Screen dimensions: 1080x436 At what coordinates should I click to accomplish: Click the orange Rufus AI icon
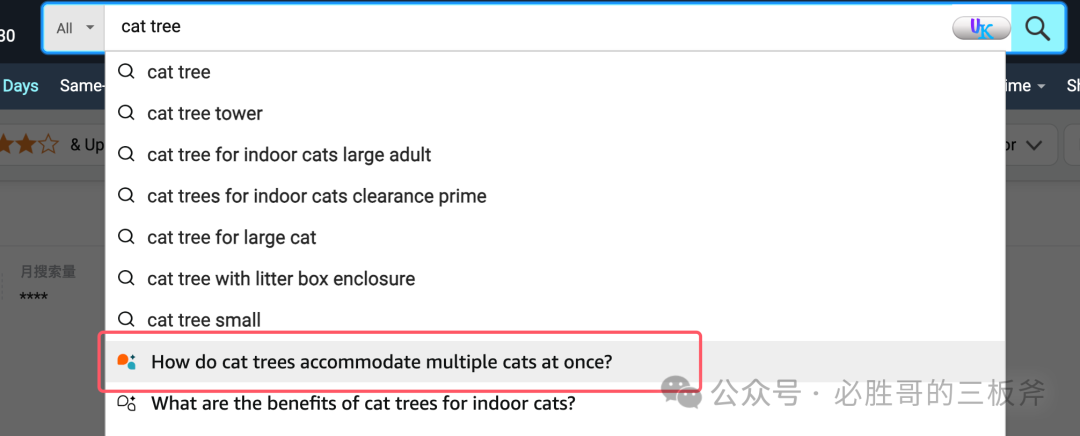pyautogui.click(x=126, y=361)
